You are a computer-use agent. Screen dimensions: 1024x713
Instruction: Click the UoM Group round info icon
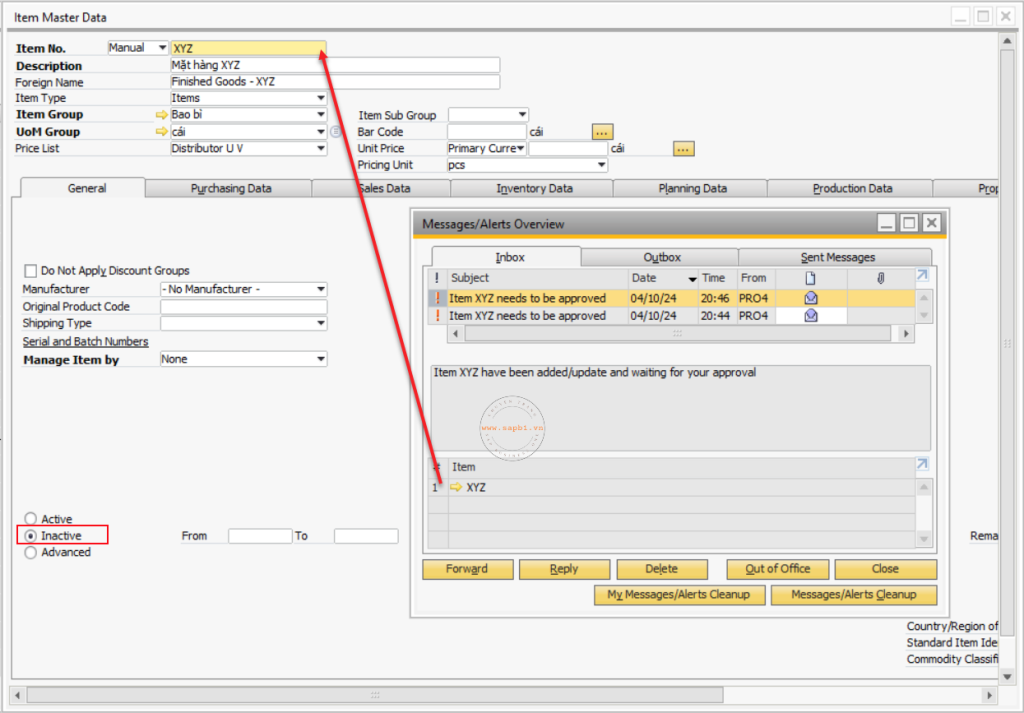click(x=336, y=132)
